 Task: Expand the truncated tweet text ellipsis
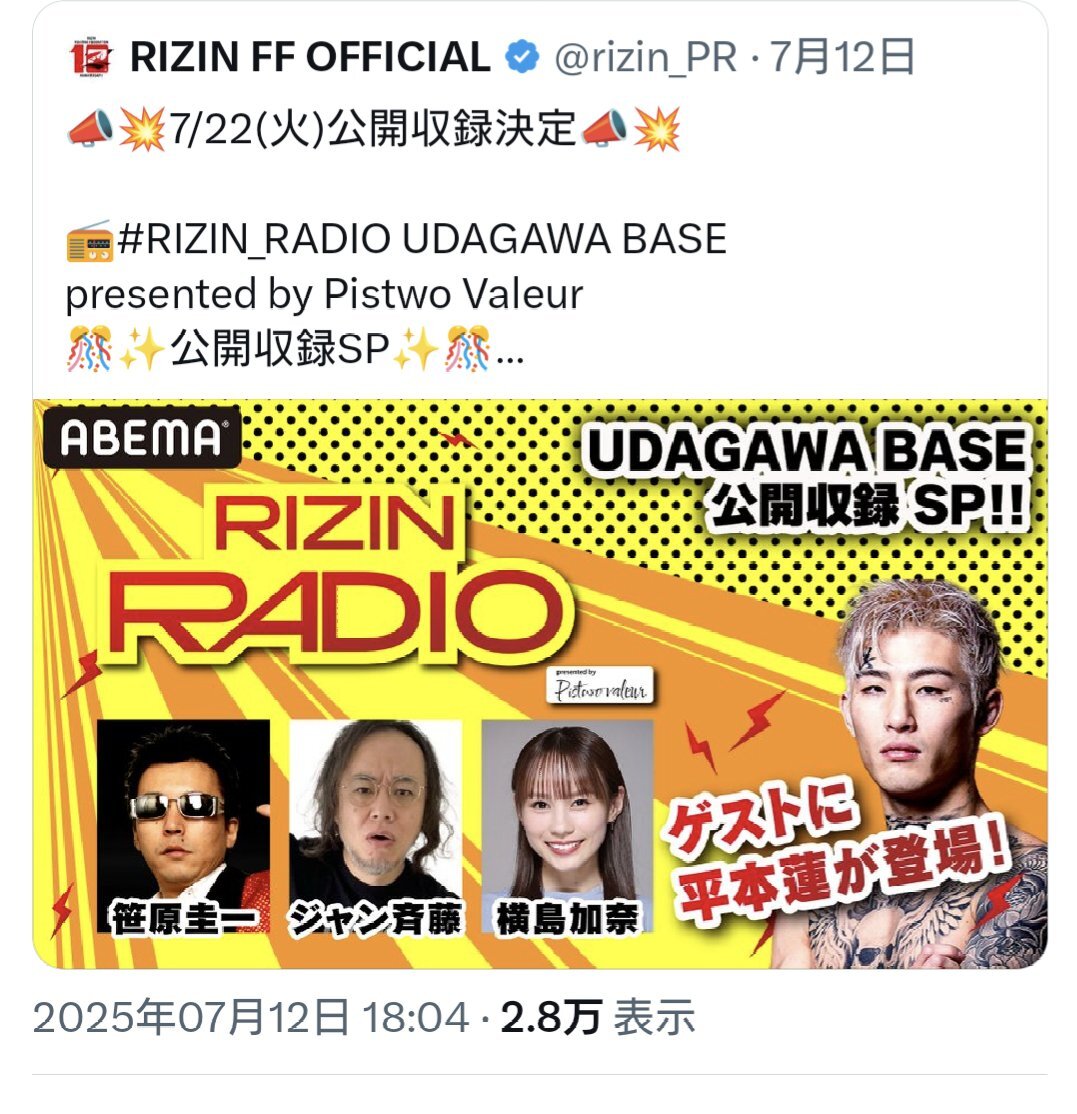(x=509, y=353)
